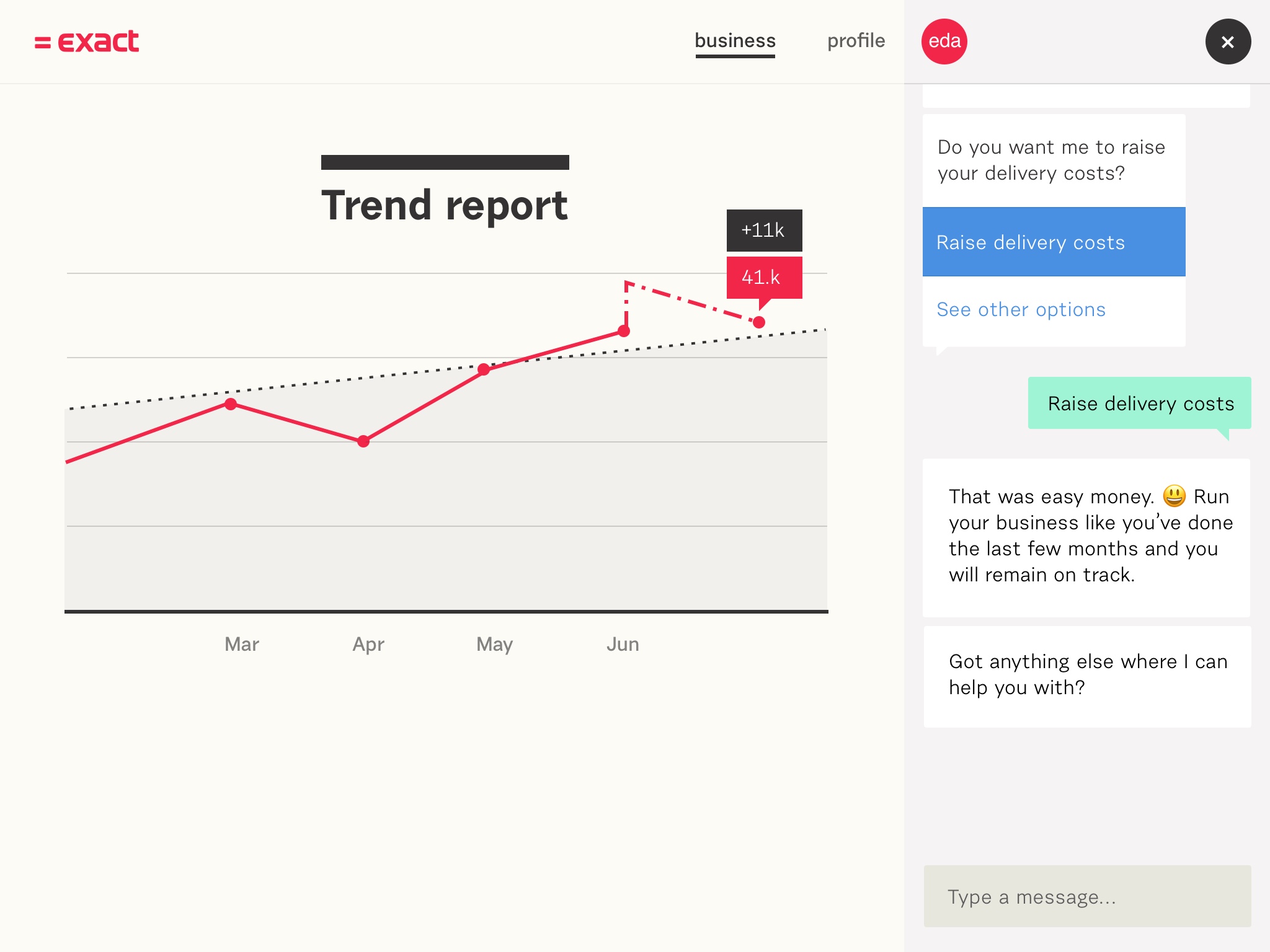This screenshot has height=952, width=1270.
Task: Click the See other options link
Action: [x=1021, y=309]
